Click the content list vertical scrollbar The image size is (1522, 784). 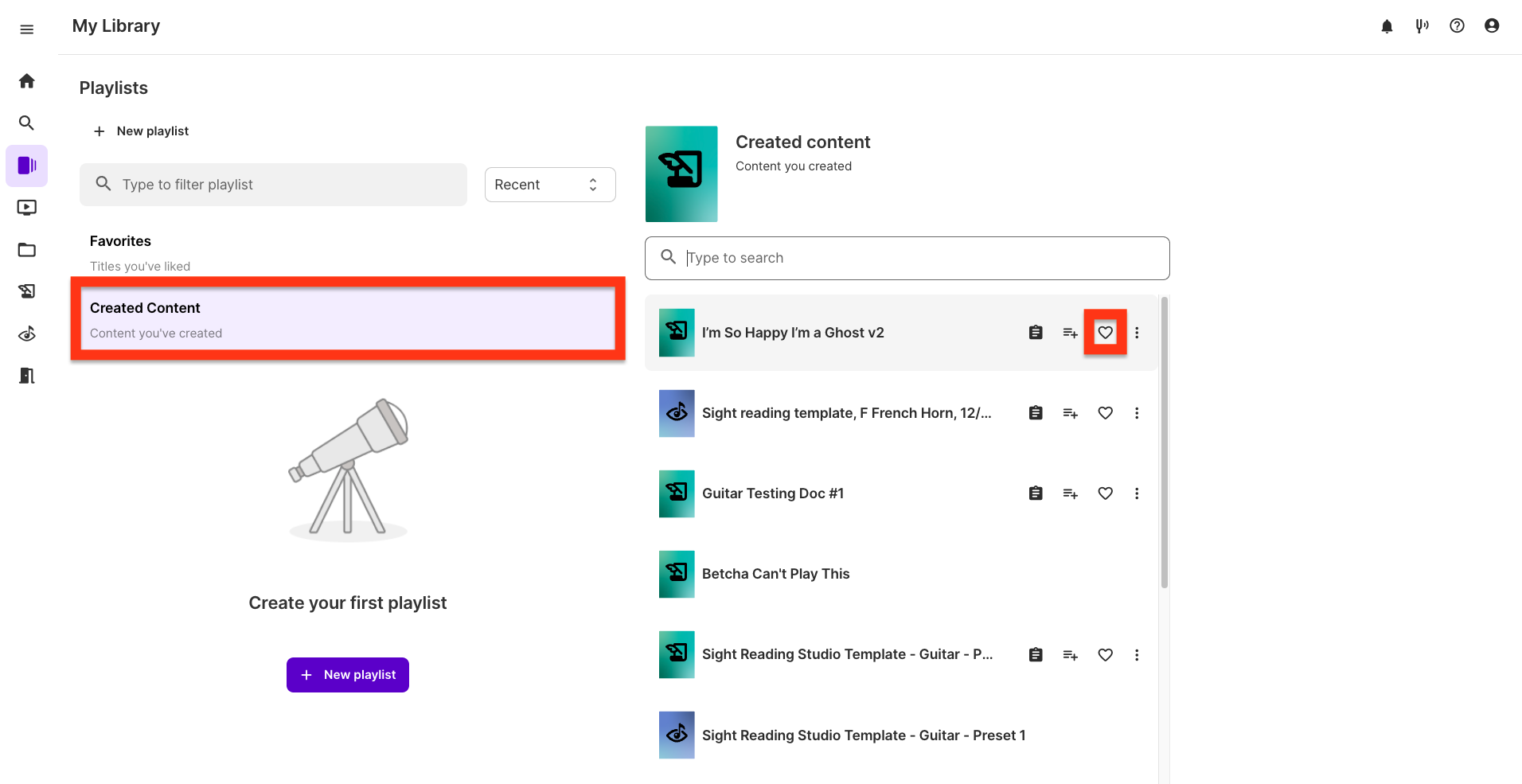coord(1164,442)
